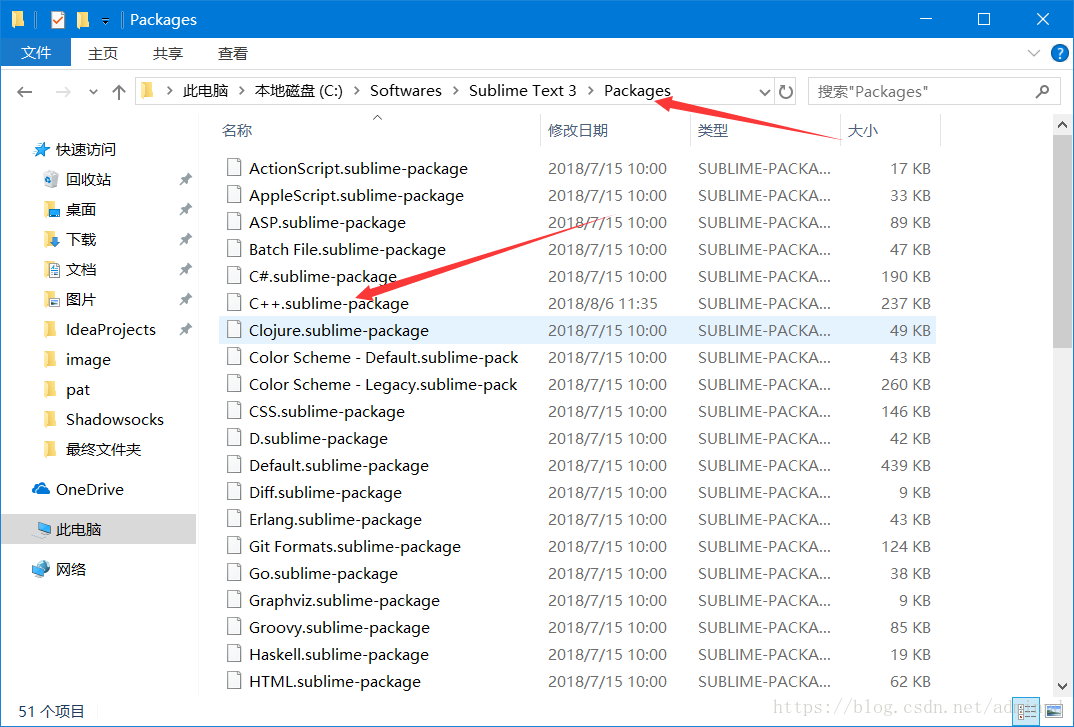Click the file list scroll down arrow
This screenshot has height=727, width=1074.
click(x=1062, y=686)
